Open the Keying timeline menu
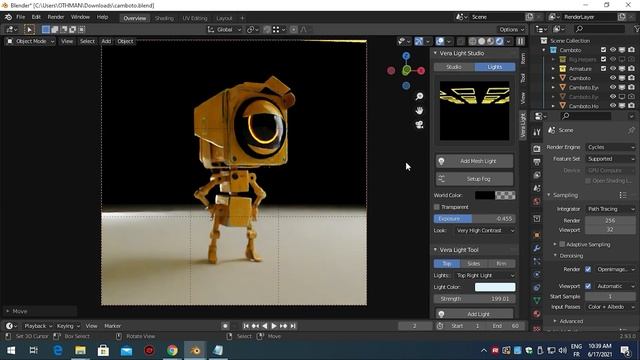 coord(68,326)
